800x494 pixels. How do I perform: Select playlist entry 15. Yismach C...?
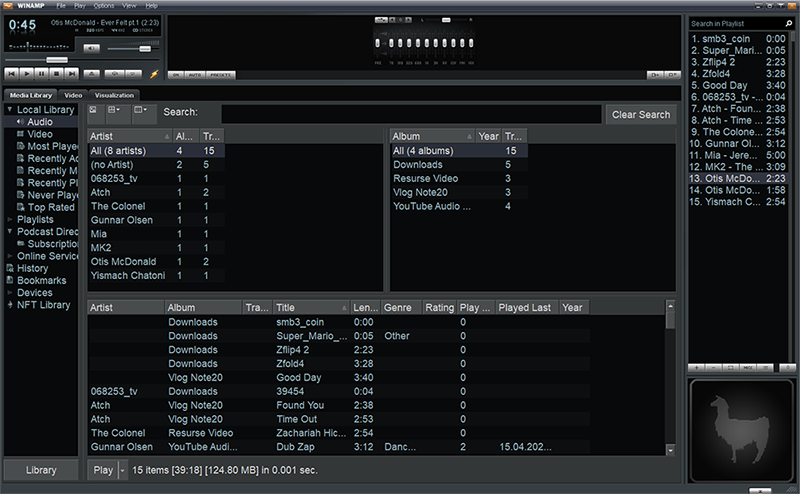click(x=737, y=202)
